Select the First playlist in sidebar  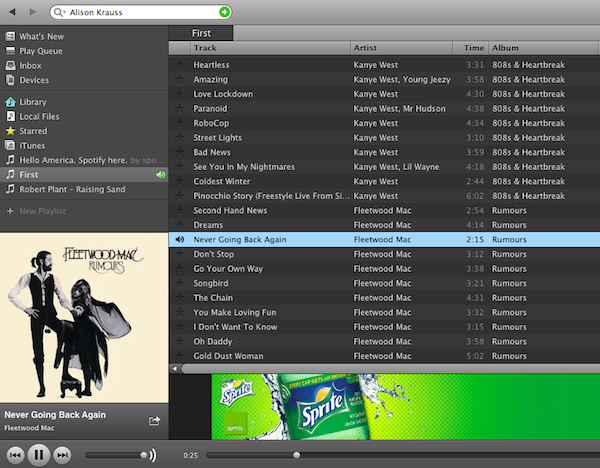click(84, 174)
